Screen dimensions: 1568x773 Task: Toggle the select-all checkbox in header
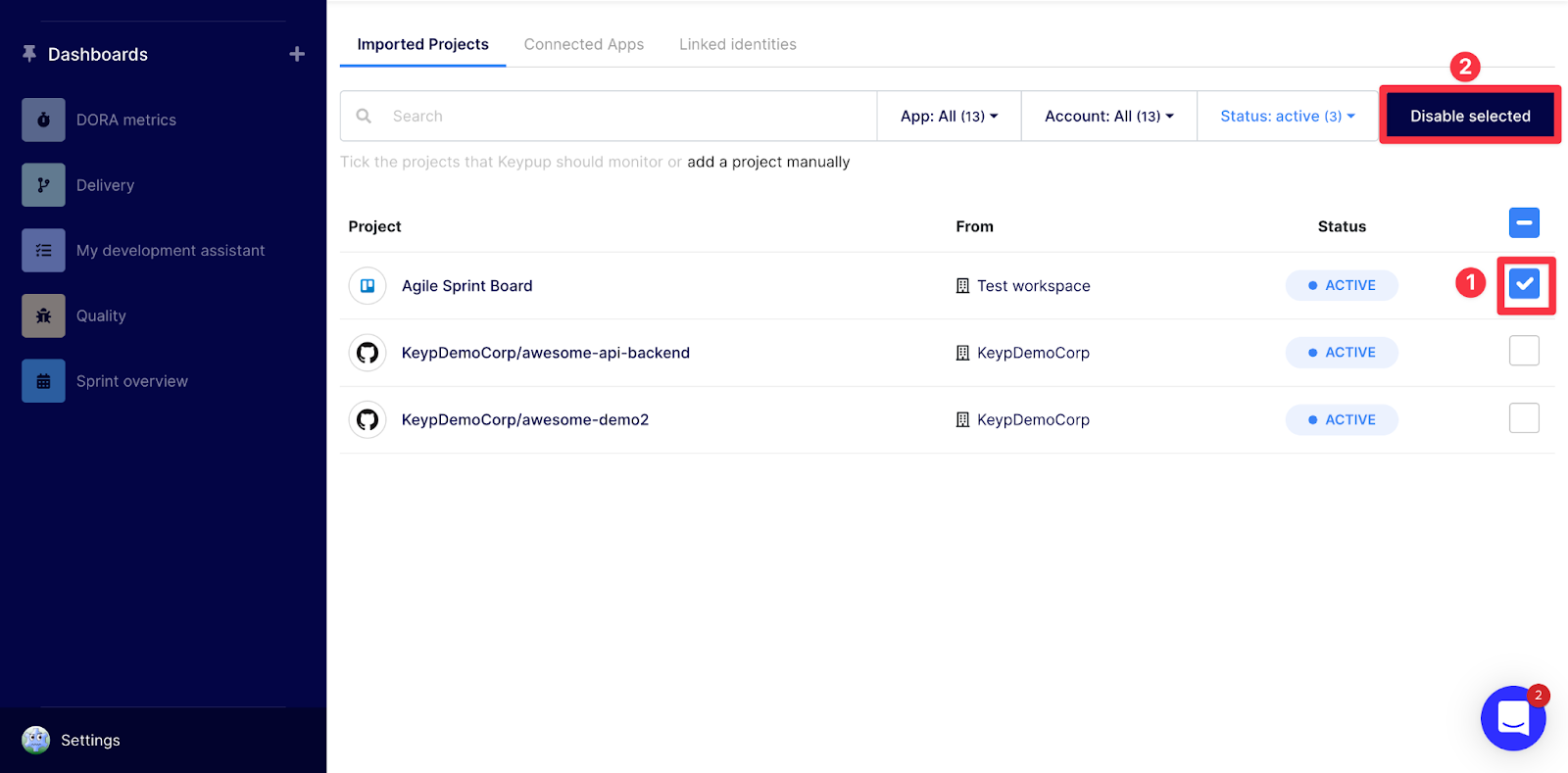pyautogui.click(x=1524, y=223)
